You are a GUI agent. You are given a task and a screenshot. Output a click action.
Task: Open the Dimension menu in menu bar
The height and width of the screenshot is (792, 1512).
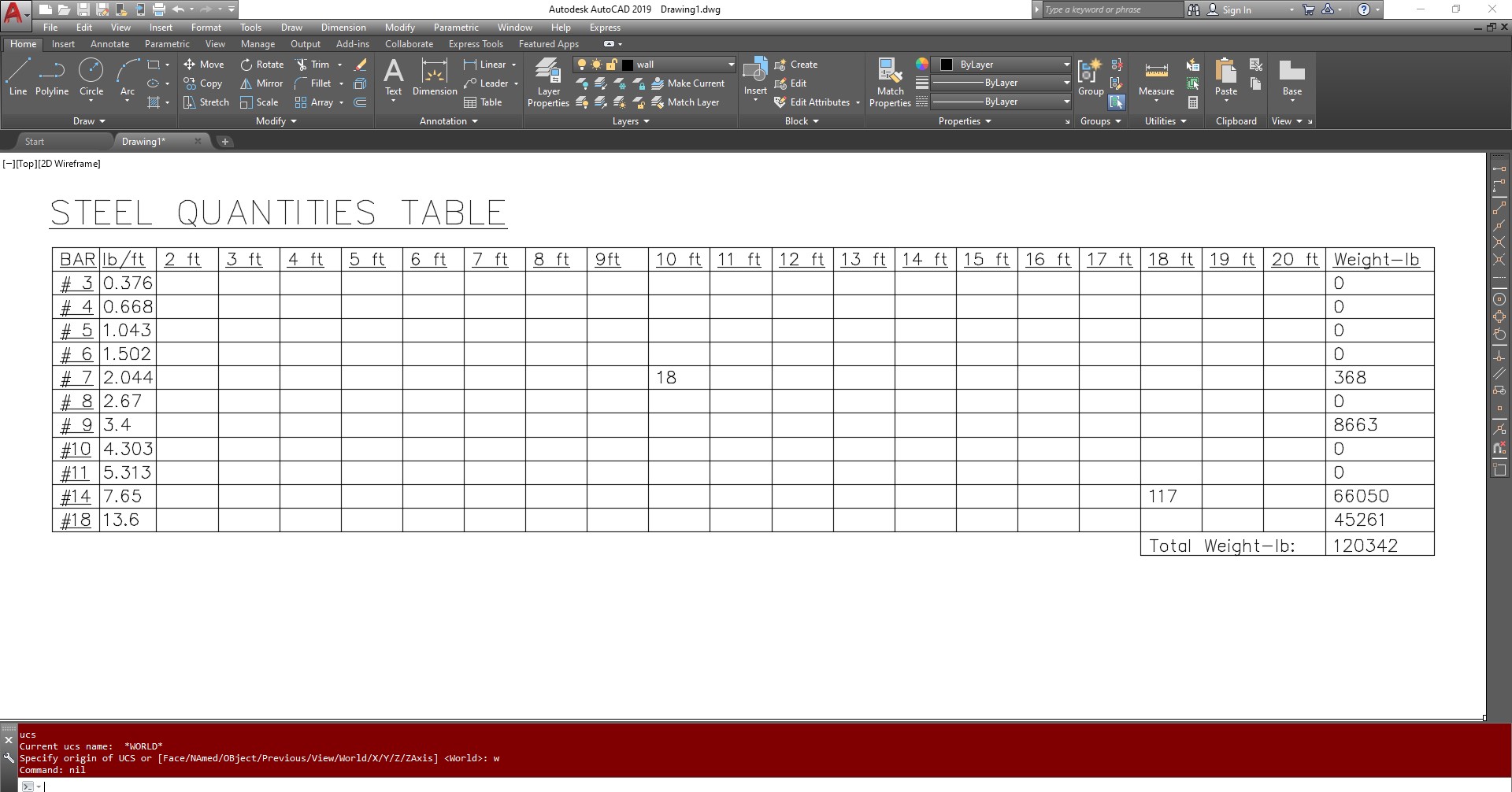pyautogui.click(x=343, y=28)
